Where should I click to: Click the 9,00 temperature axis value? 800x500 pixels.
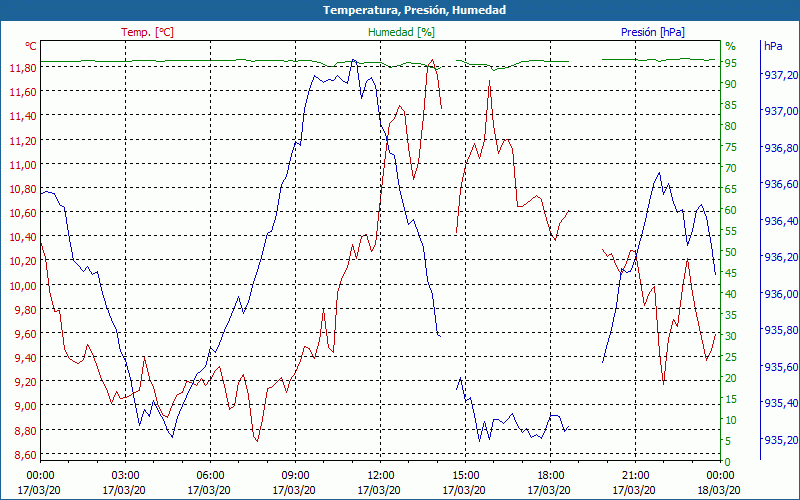[x=25, y=406]
